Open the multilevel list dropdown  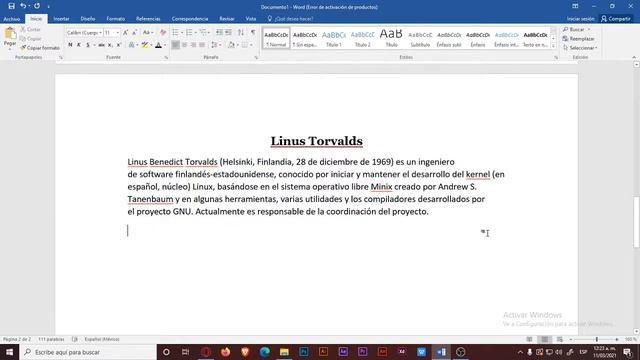(x=209, y=32)
